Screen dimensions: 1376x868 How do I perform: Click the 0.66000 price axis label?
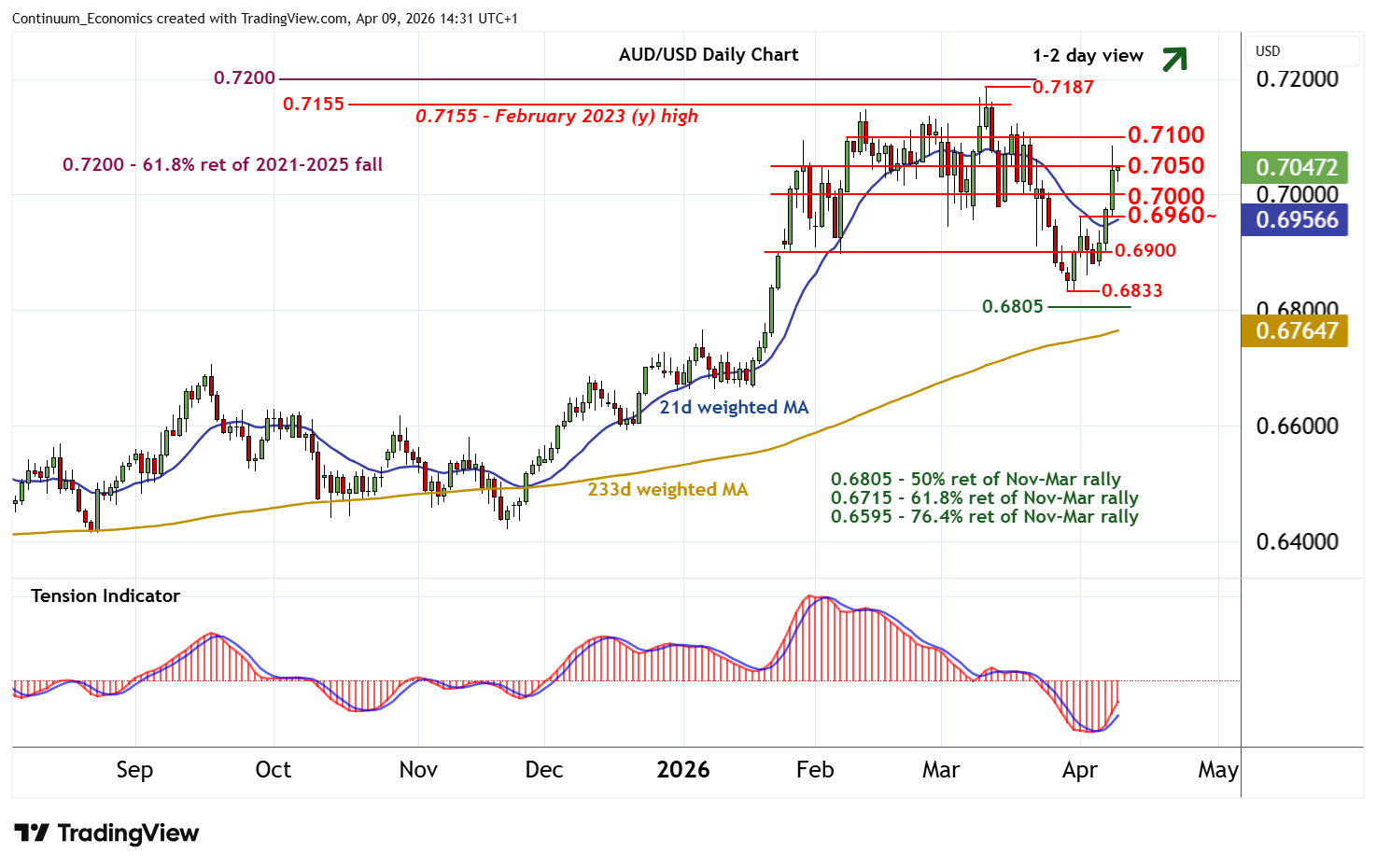point(1297,427)
